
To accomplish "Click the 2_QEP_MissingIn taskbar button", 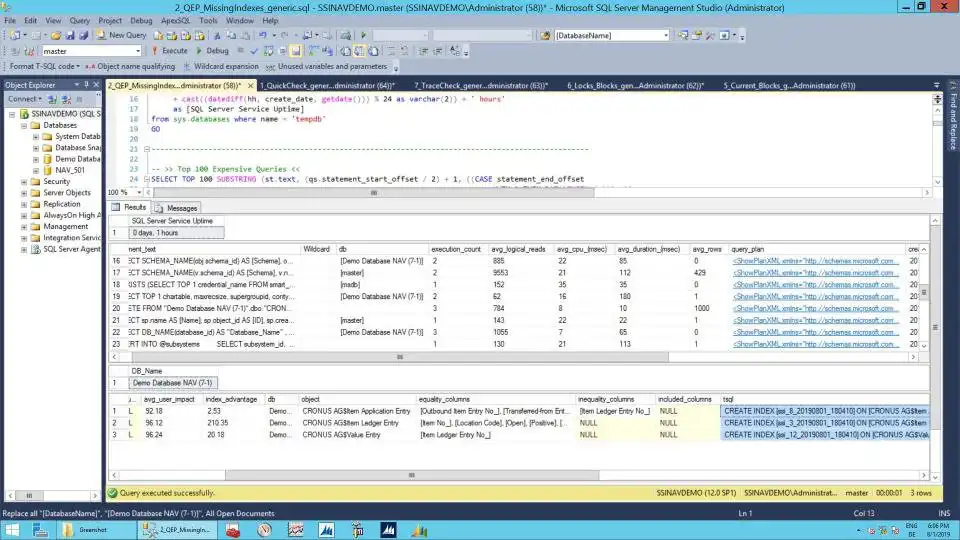I will click(x=178, y=530).
